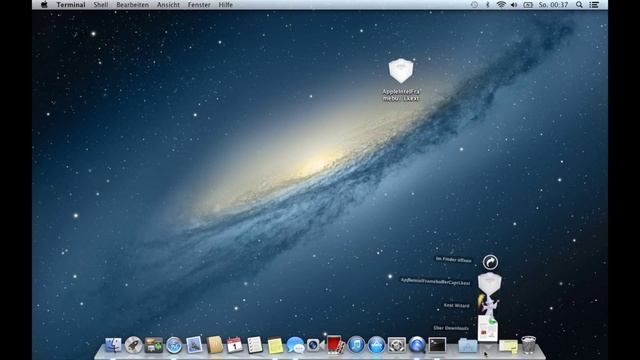
Task: Collapse the open Downloads stack in the Dock
Action: pyautogui.click(x=488, y=347)
